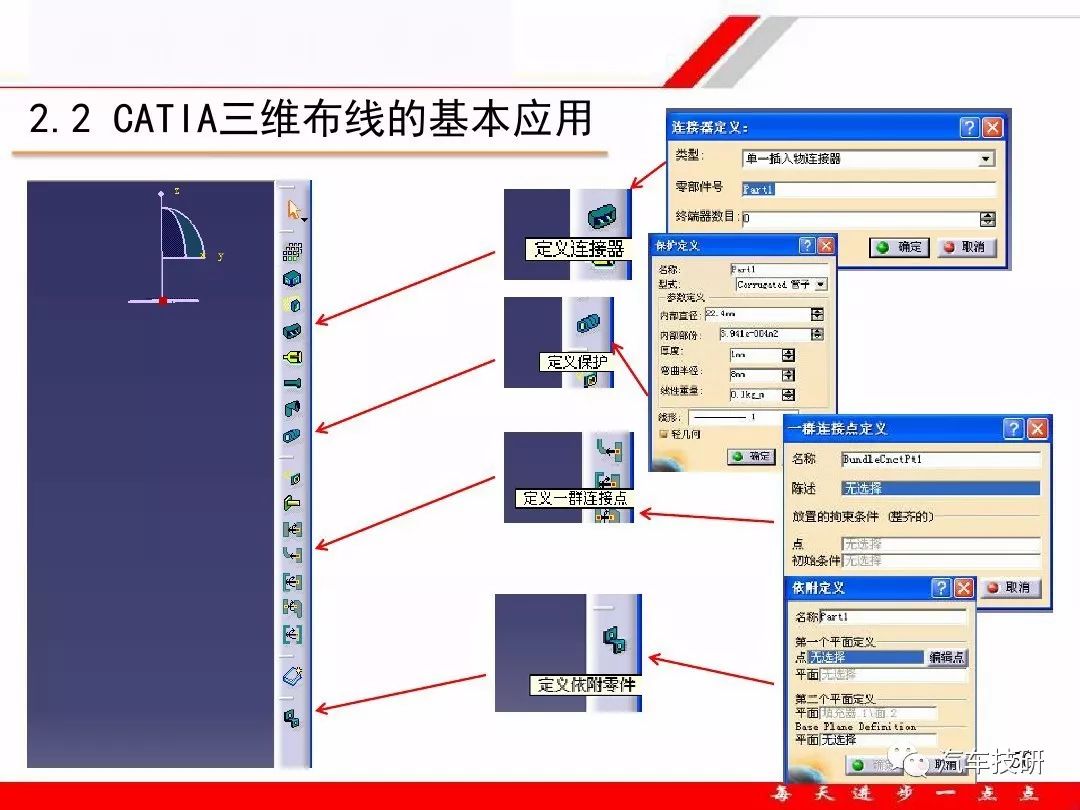This screenshot has height=810, width=1080.
Task: Click bracket arrow icon below curved arrow icon
Action: [292, 582]
